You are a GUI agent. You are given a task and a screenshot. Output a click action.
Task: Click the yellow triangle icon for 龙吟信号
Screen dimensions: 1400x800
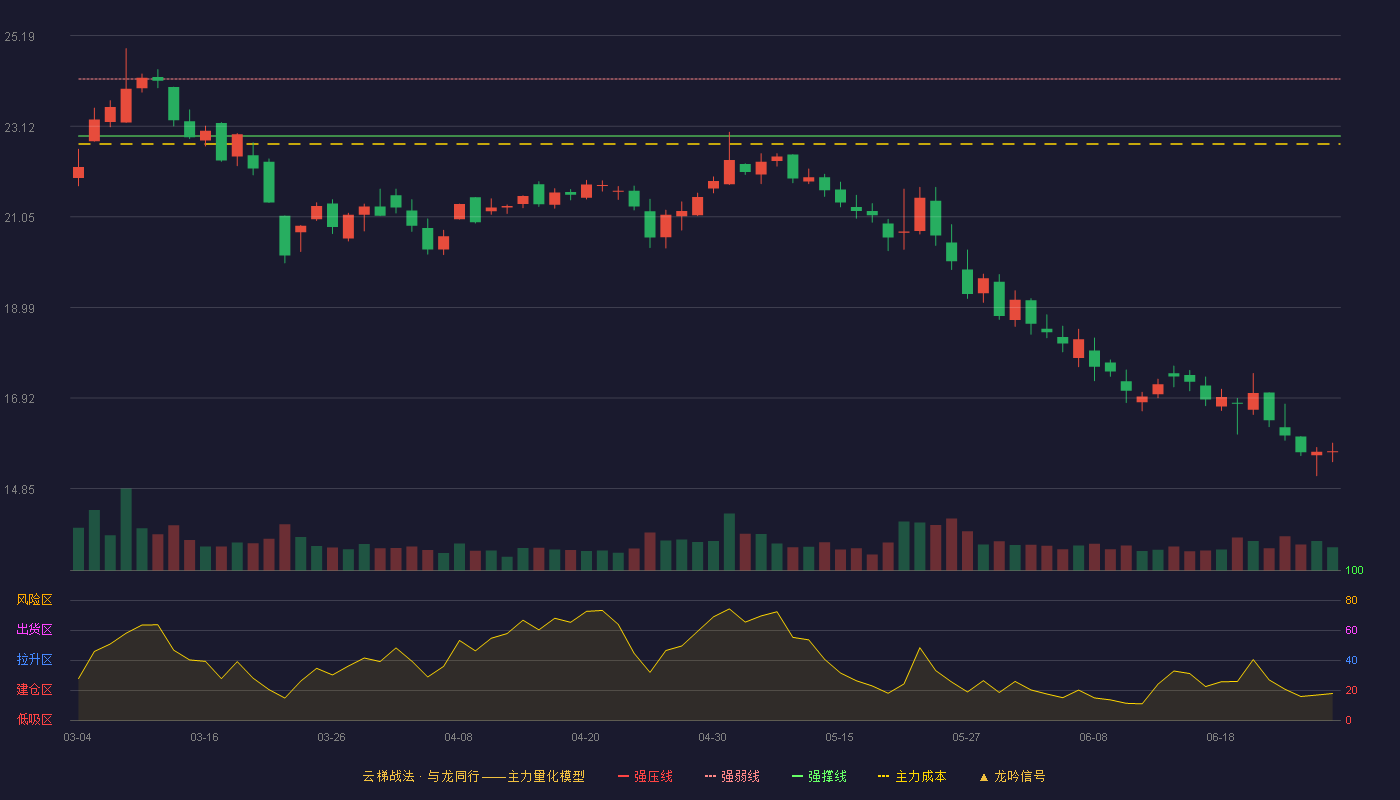(984, 777)
